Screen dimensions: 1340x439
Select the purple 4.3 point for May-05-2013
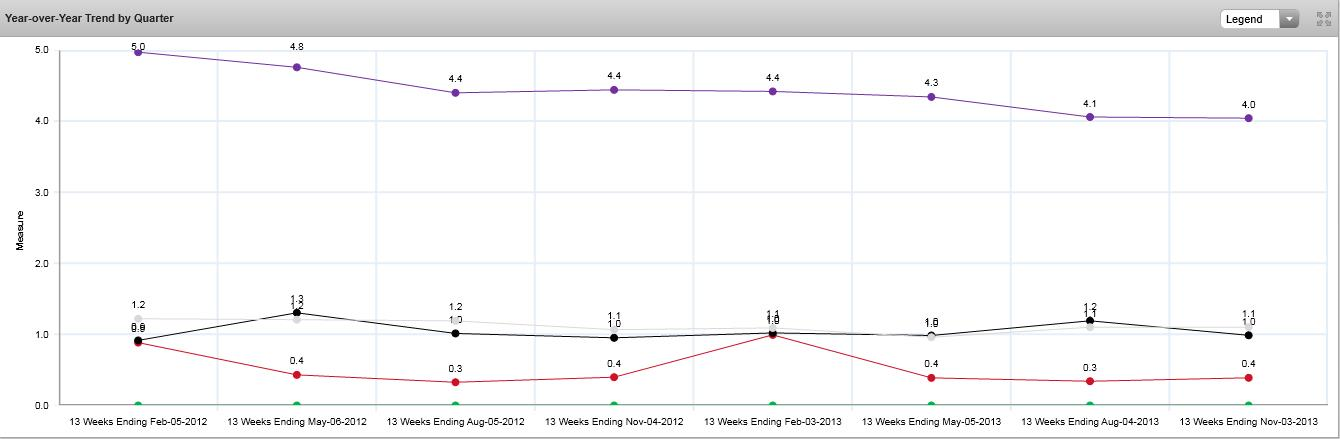click(931, 97)
